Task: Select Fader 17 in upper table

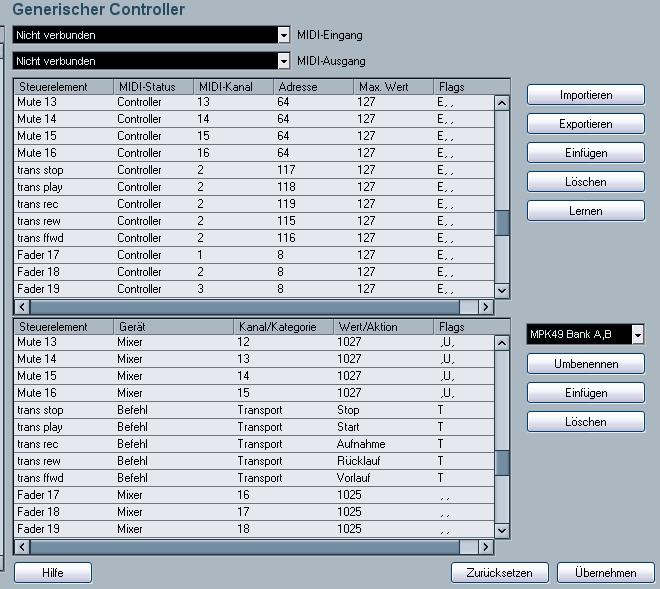Action: point(38,255)
